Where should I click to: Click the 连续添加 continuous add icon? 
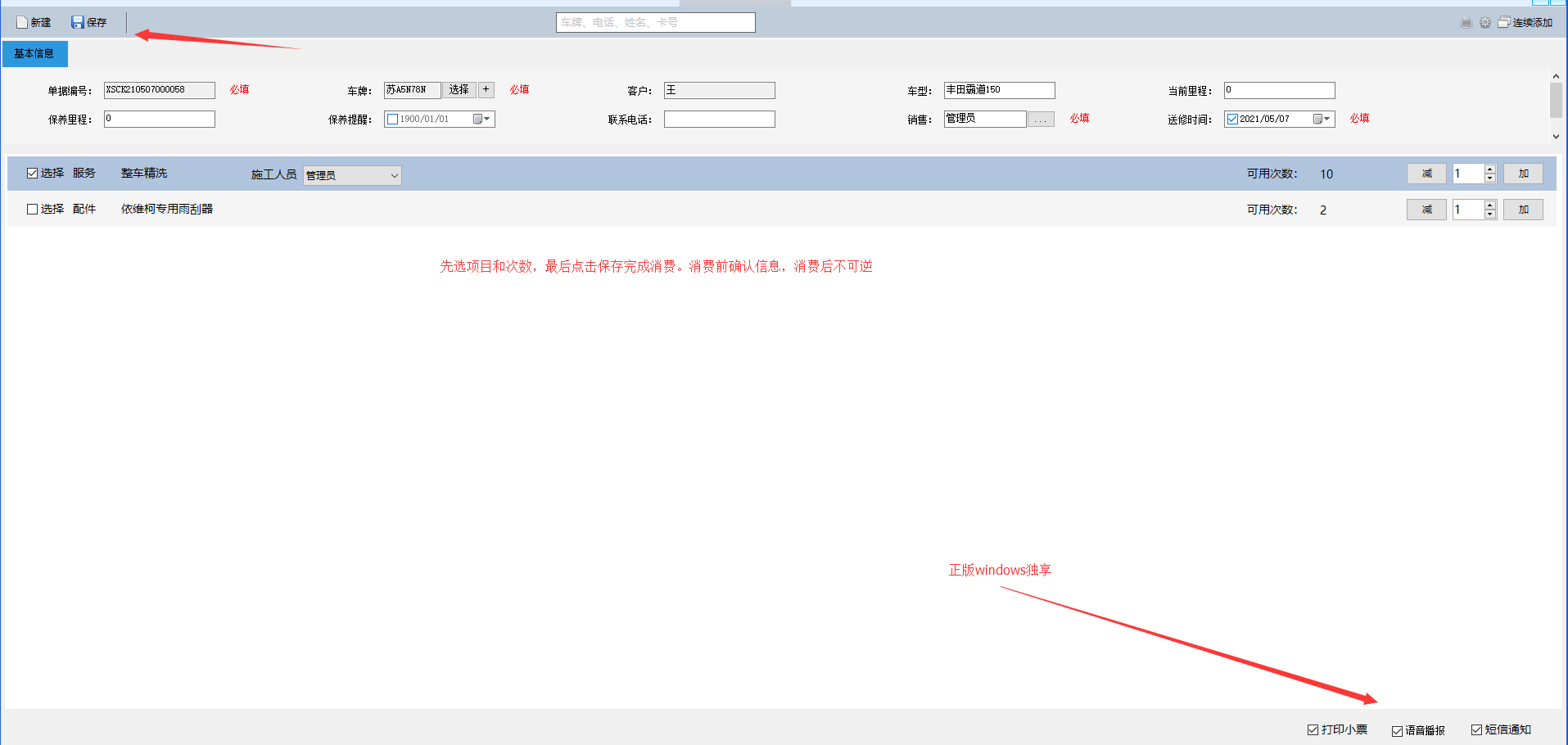click(x=1504, y=23)
